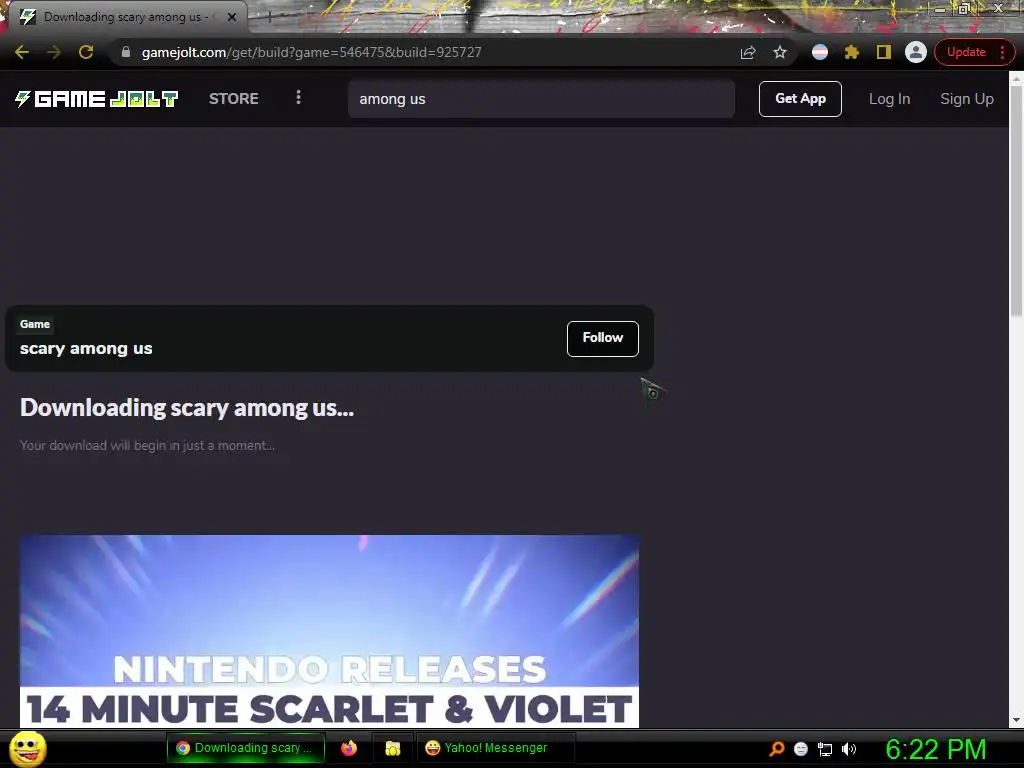Close the Downloading scary among us tab
The width and height of the screenshot is (1024, 768).
(232, 17)
